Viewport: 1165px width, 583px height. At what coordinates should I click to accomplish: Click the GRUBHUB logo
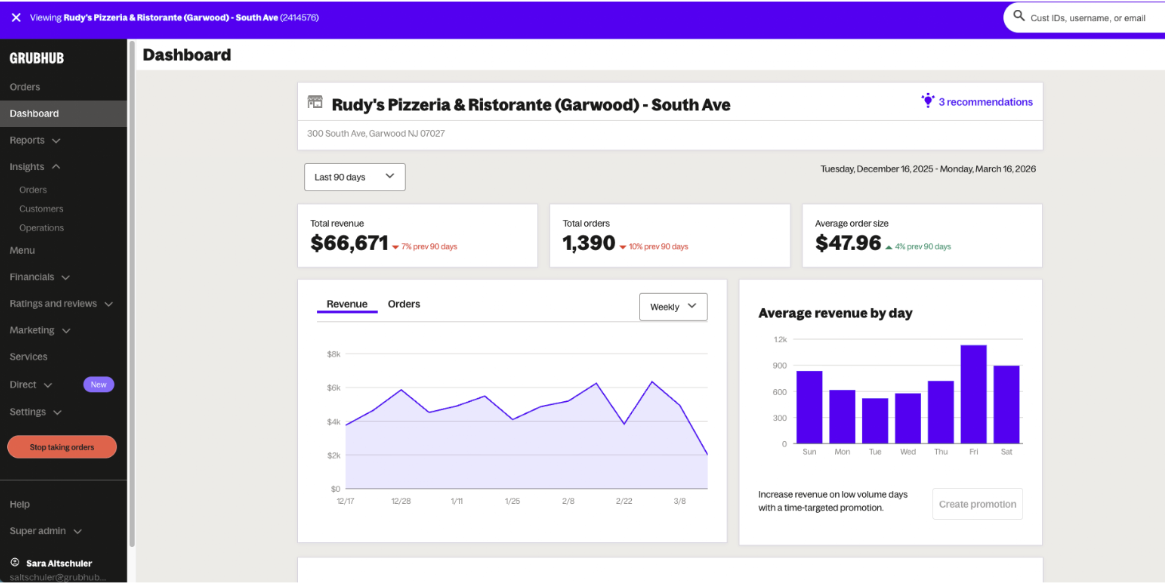point(37,58)
